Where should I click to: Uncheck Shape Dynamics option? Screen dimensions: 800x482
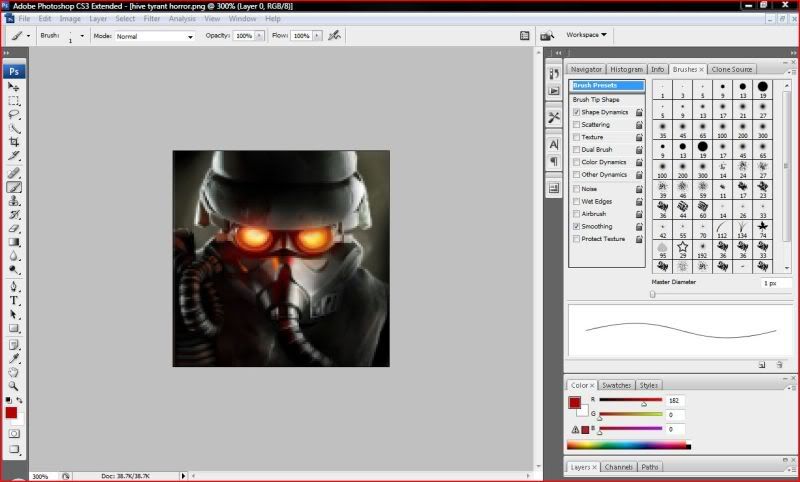click(x=577, y=112)
